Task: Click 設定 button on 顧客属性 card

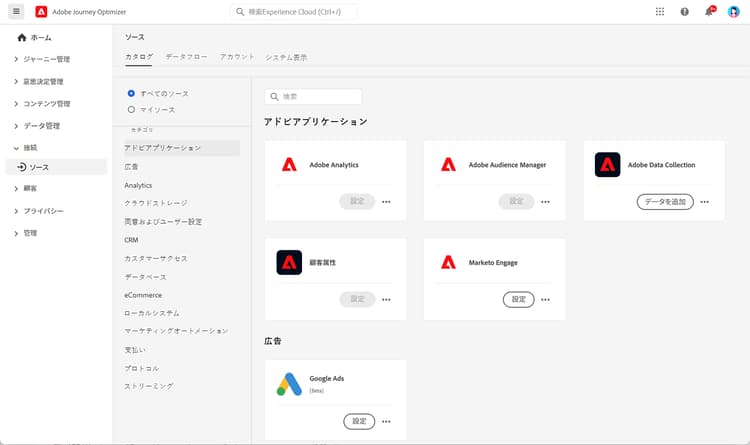Action: click(x=357, y=299)
